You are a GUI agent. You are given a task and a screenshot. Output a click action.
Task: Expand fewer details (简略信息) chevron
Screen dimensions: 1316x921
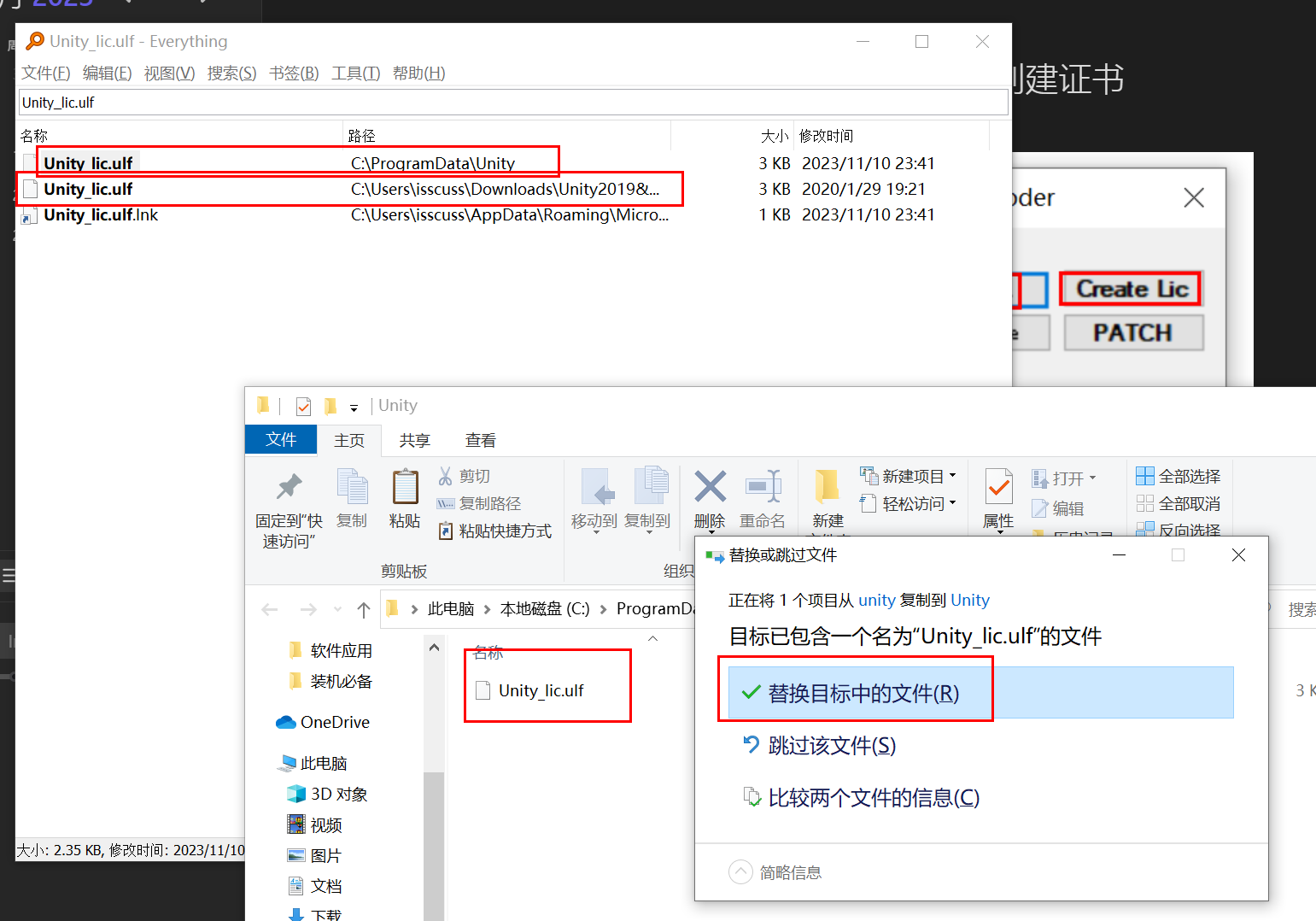pyautogui.click(x=740, y=872)
